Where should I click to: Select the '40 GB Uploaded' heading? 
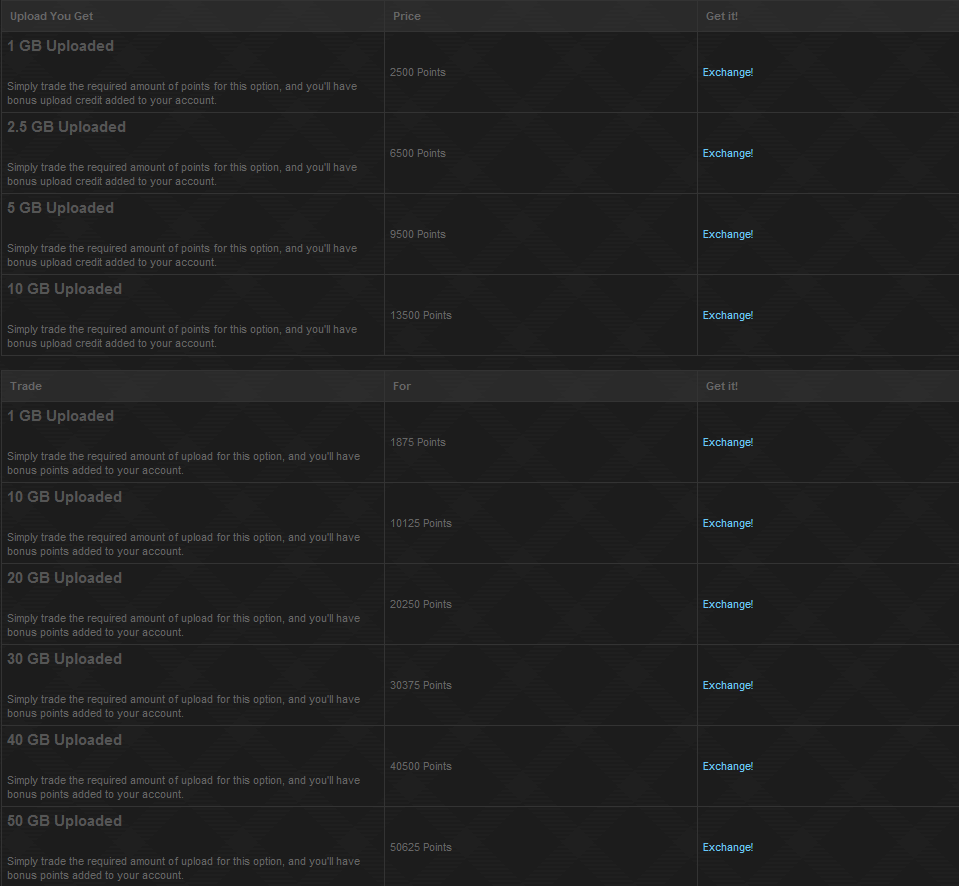(64, 740)
